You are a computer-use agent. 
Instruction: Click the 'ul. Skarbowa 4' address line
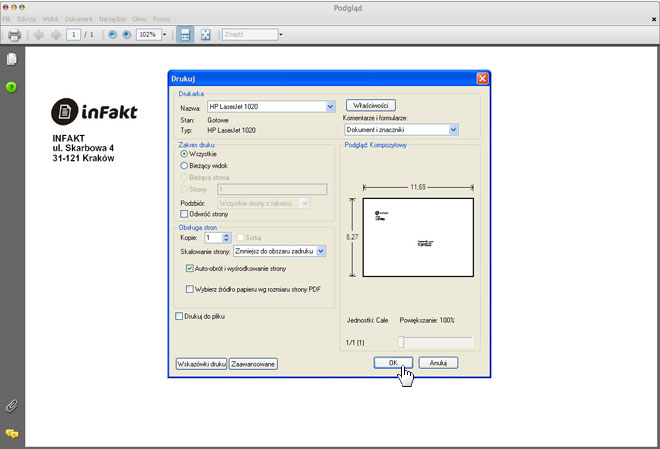[83, 148]
